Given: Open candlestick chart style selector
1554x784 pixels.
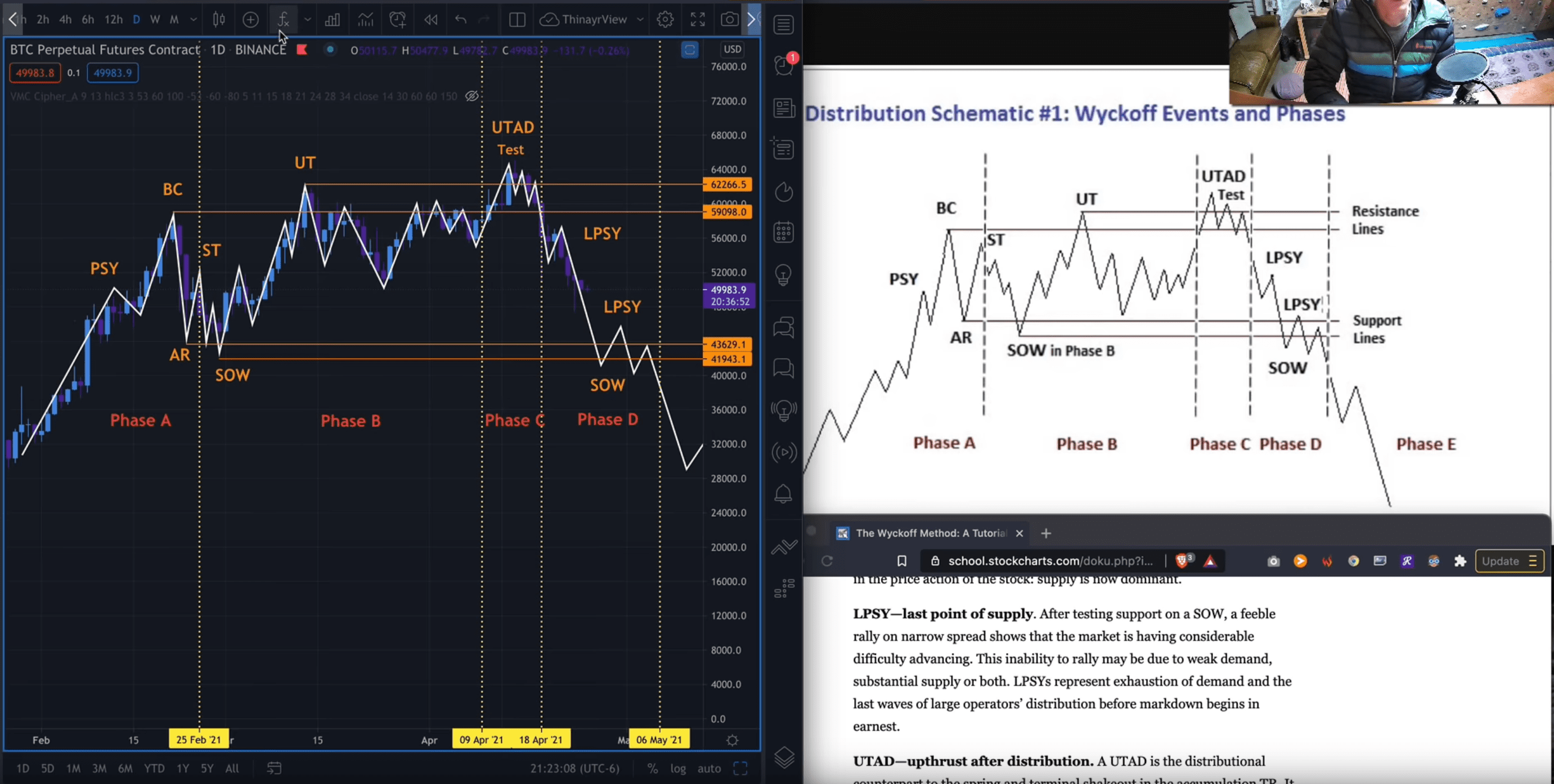Looking at the screenshot, I should (x=219, y=19).
